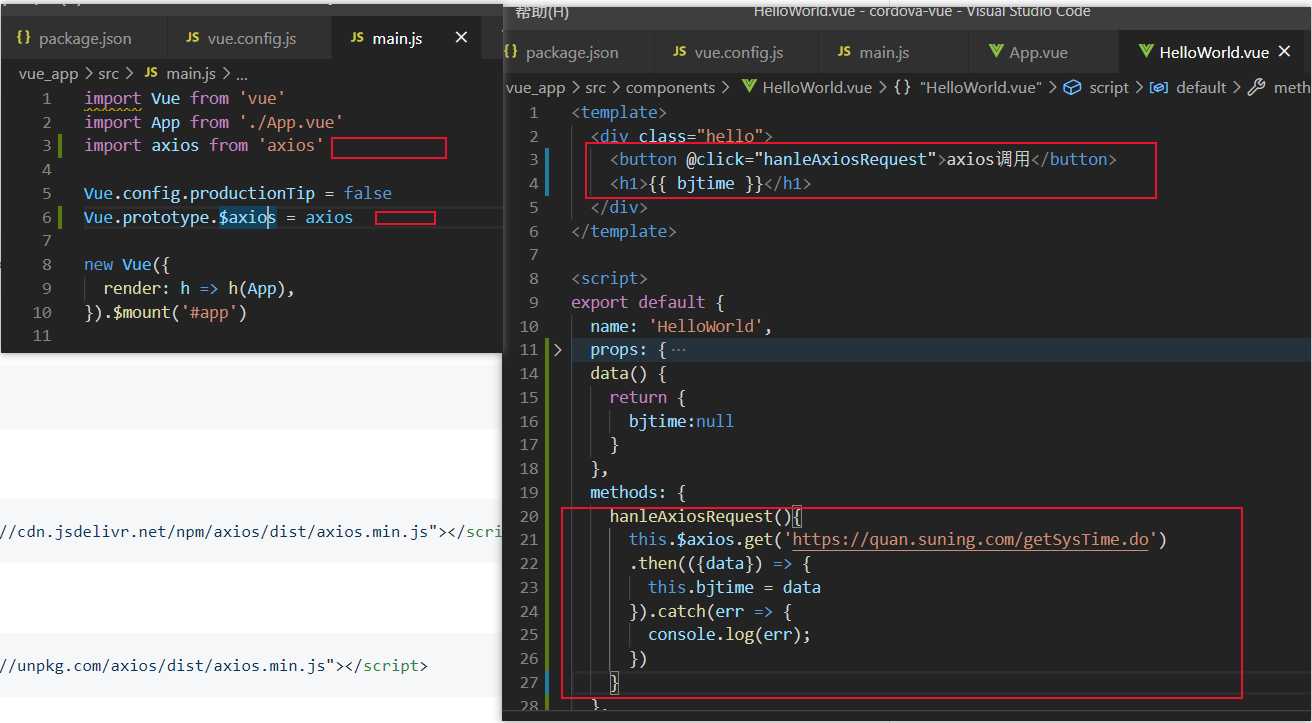Select the HelloWorld.vue tab
Image resolution: width=1312 pixels, height=723 pixels.
point(1214,52)
